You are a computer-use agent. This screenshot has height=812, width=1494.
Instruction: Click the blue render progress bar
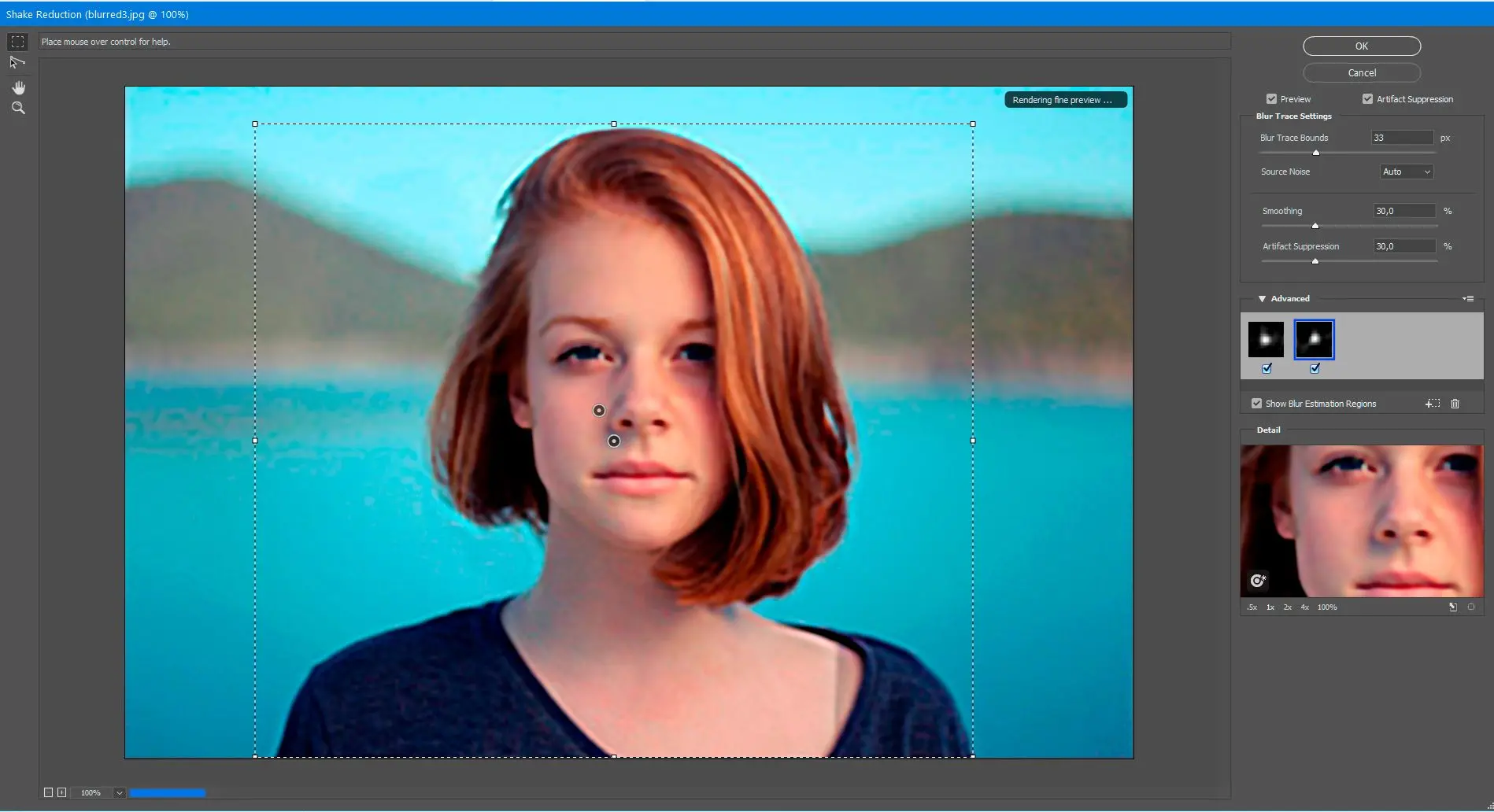168,793
